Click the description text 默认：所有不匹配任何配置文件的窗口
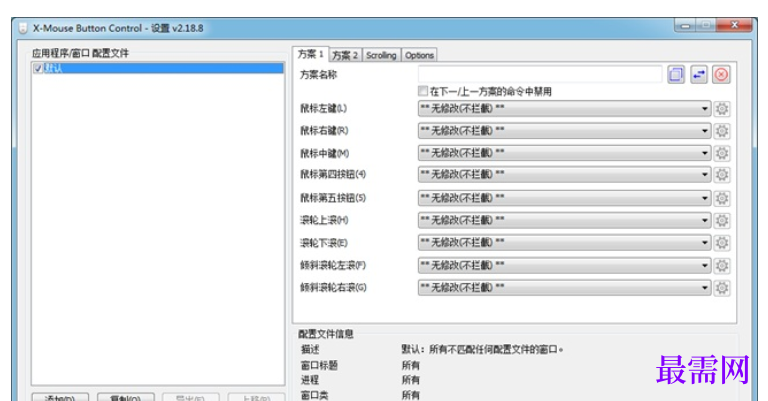The width and height of the screenshot is (768, 401). click(x=482, y=350)
